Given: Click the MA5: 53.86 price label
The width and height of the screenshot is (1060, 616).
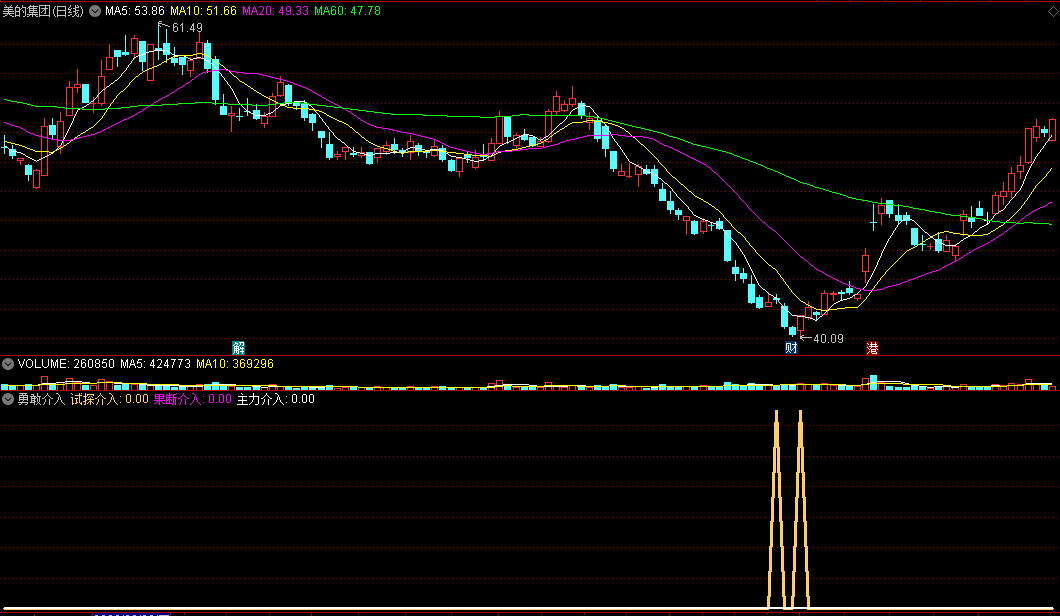Looking at the screenshot, I should click(135, 11).
